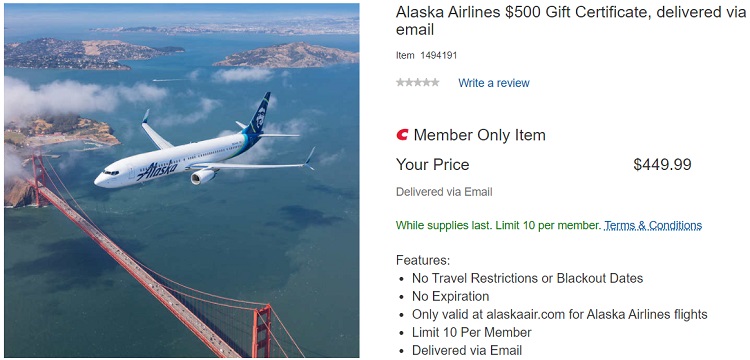Click the Costco member-only logo icon
The width and height of the screenshot is (750, 360).
tap(402, 135)
